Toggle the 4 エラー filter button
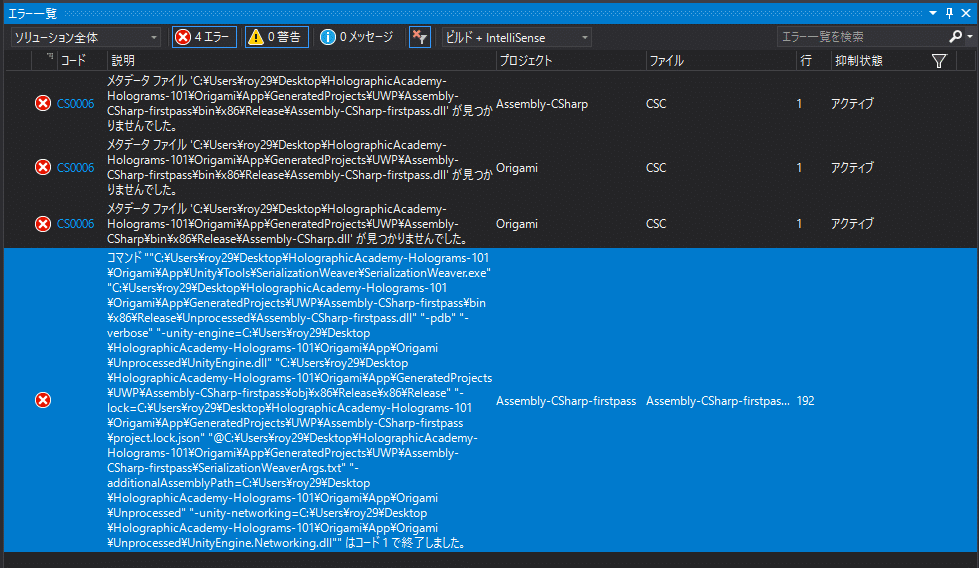 [x=205, y=37]
